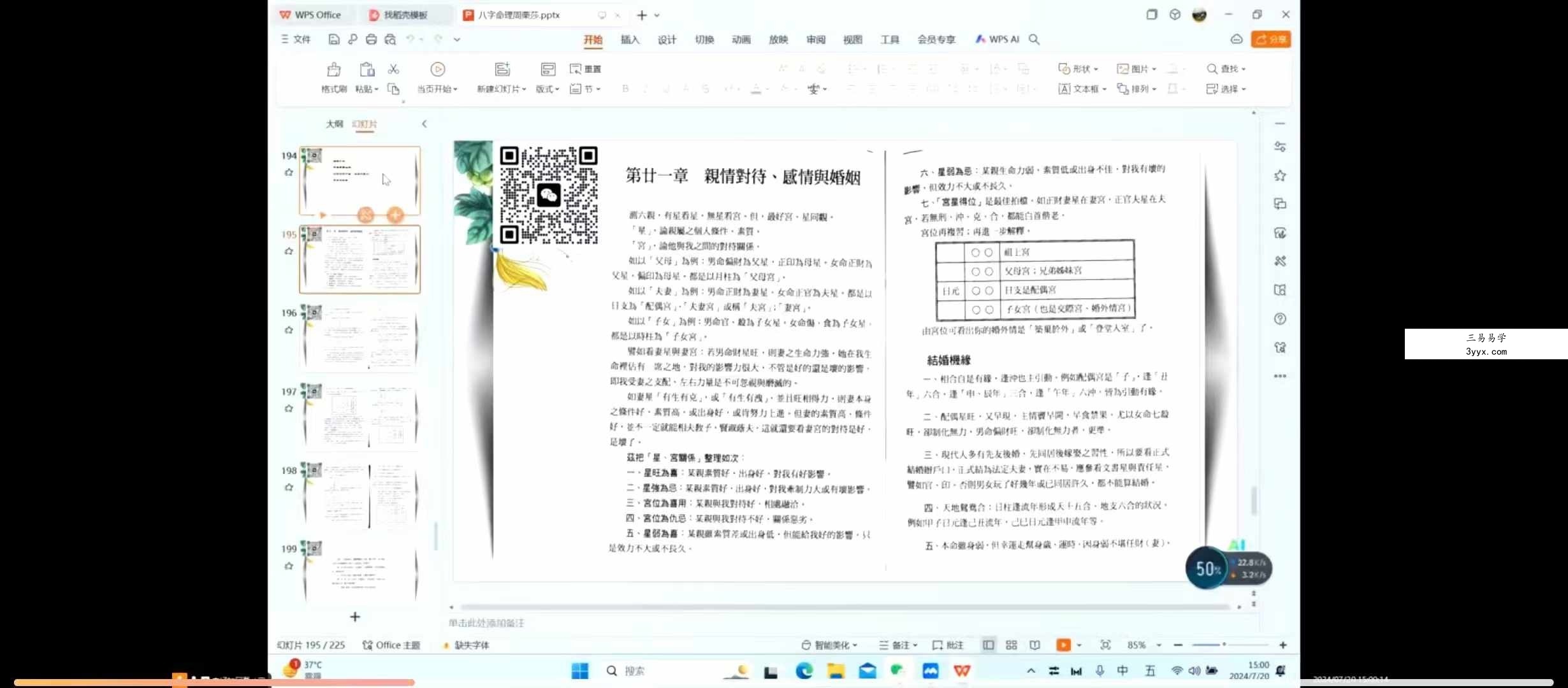The image size is (1568, 688).
Task: Select slide 194 thumbnail
Action: (x=360, y=181)
